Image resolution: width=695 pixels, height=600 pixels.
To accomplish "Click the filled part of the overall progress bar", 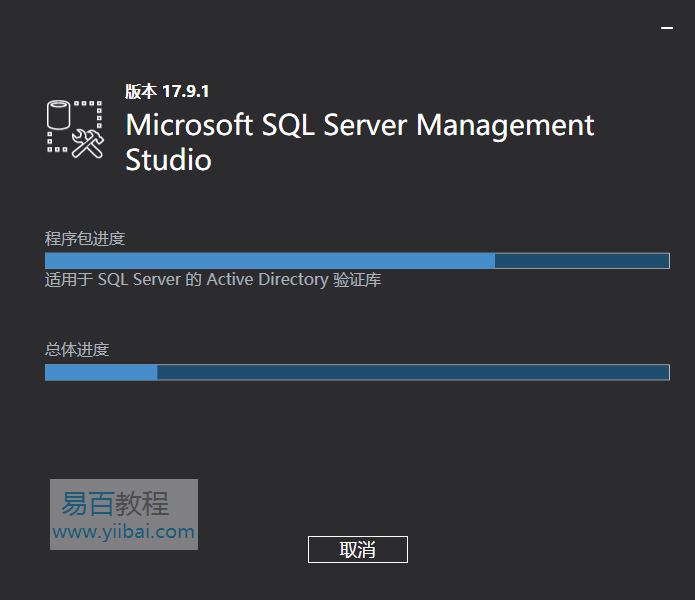I will coord(101,372).
